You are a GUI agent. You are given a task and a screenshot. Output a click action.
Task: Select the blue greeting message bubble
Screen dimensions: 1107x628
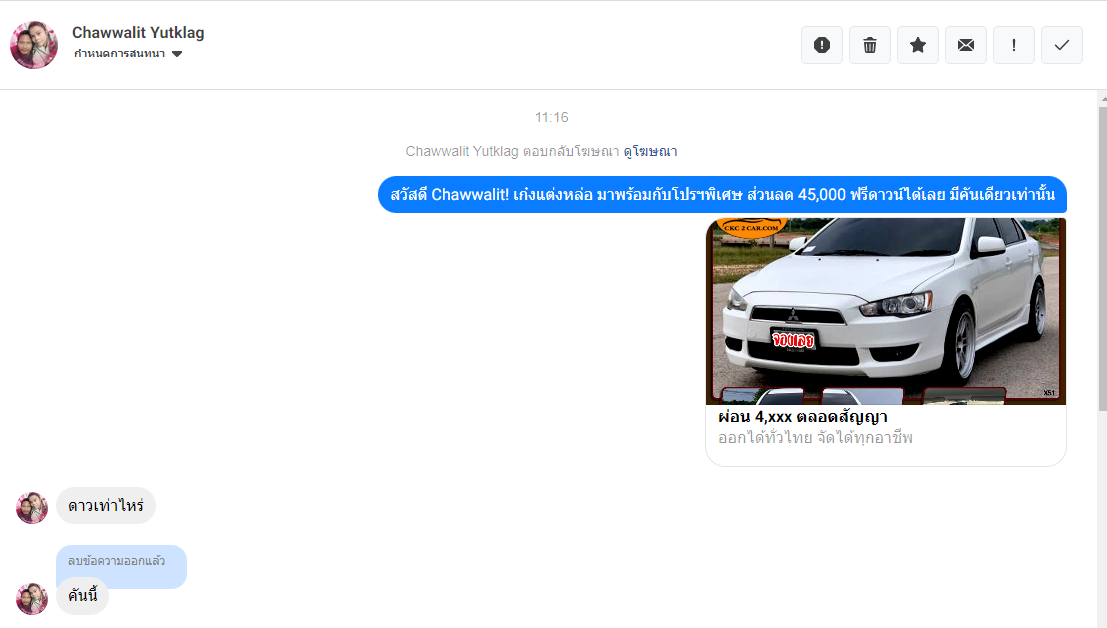pos(722,195)
